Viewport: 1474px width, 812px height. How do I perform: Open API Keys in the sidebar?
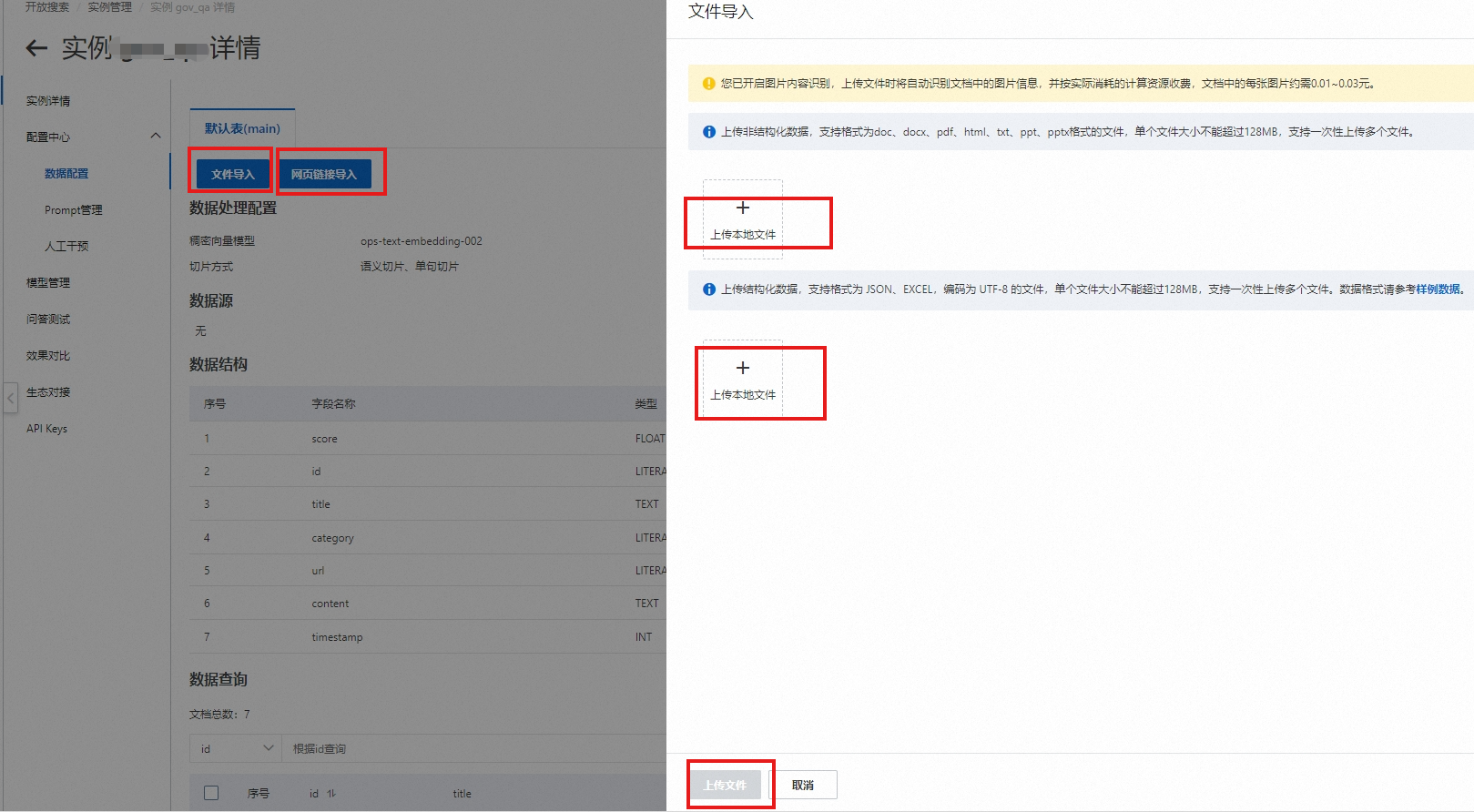tap(46, 429)
